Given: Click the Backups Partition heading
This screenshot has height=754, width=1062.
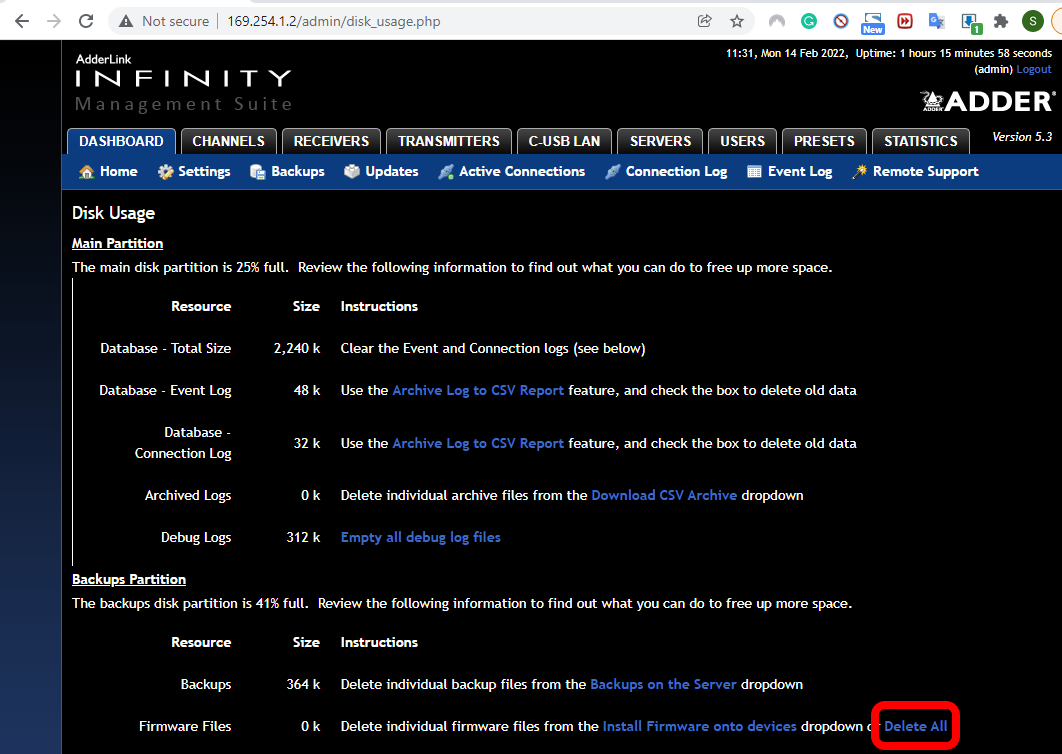Looking at the screenshot, I should click(x=129, y=579).
